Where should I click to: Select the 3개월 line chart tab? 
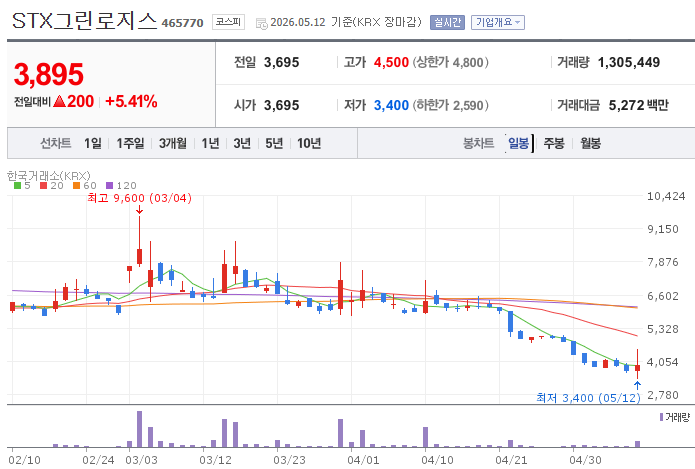pos(173,143)
